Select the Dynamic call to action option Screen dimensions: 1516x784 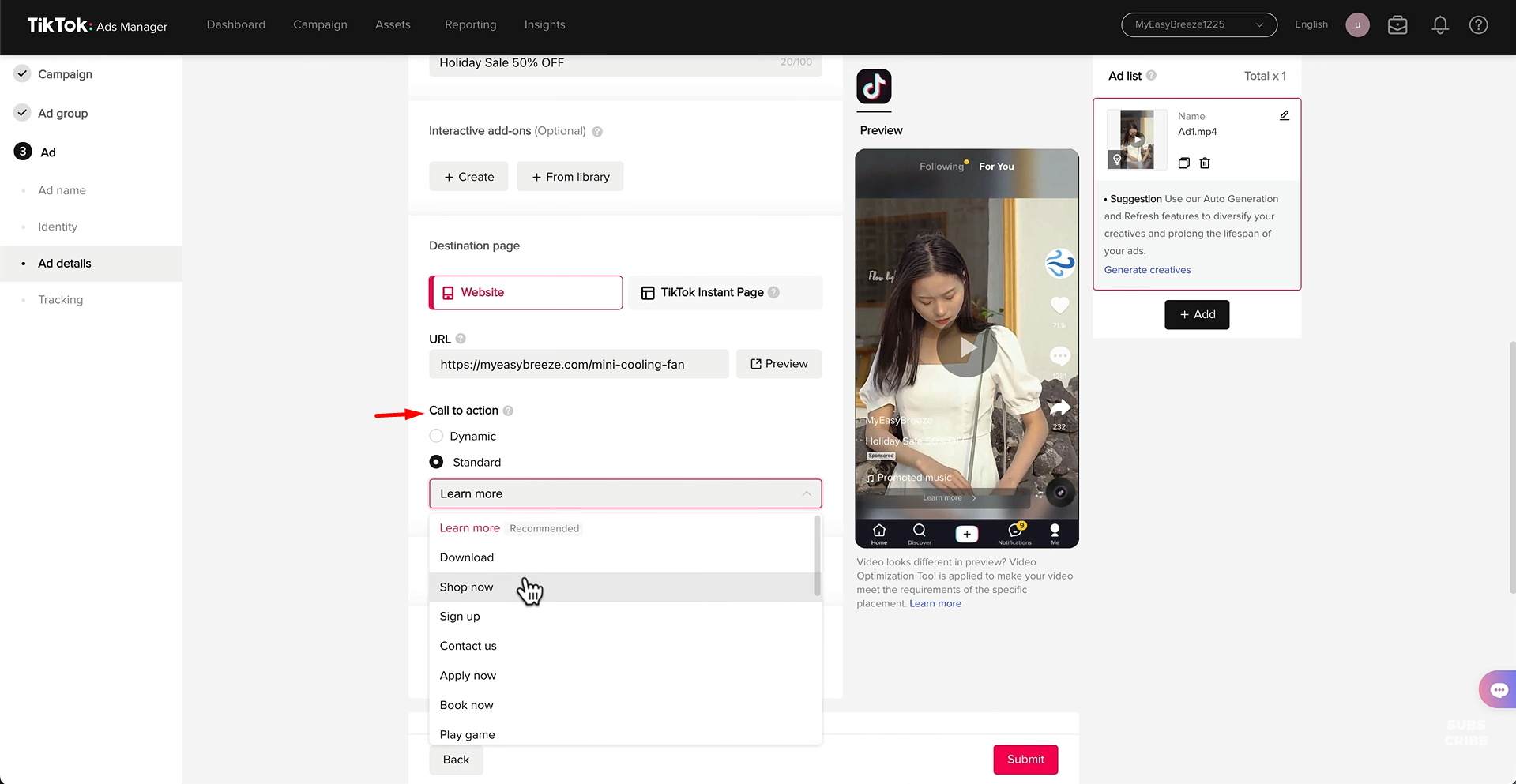(x=436, y=436)
